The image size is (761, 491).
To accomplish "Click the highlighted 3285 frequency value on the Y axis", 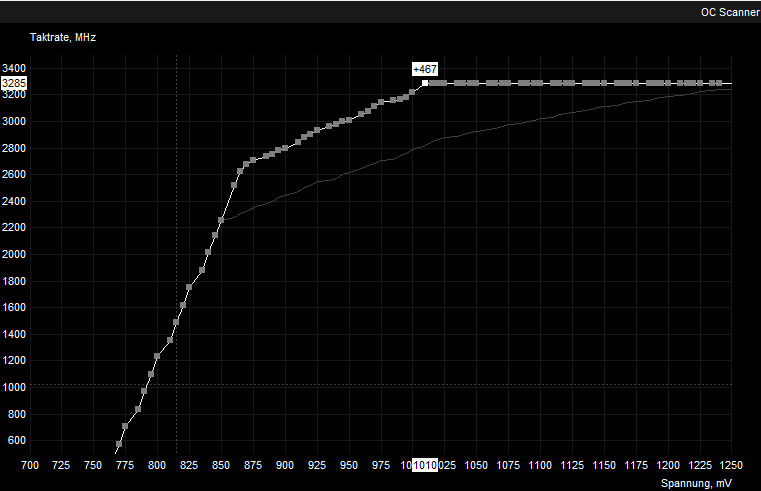I will pos(14,83).
